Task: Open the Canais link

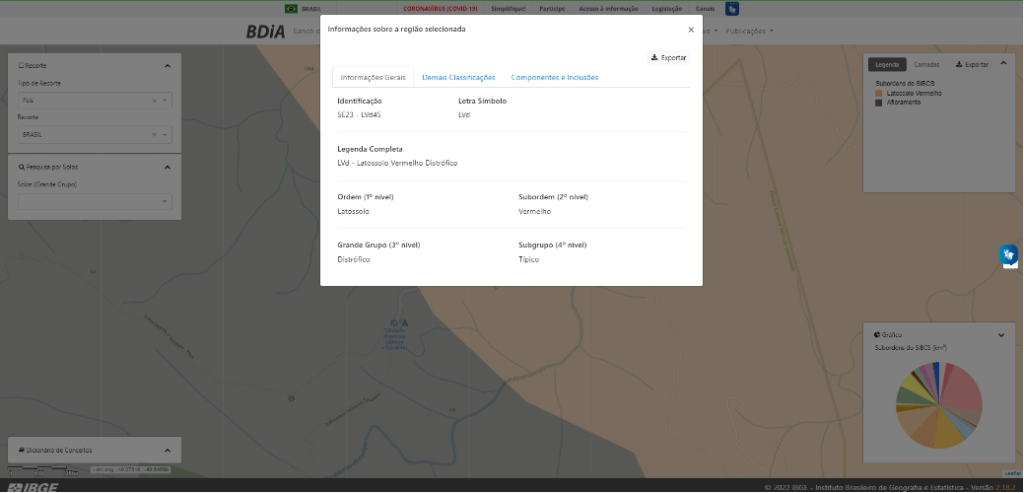Action: [705, 8]
